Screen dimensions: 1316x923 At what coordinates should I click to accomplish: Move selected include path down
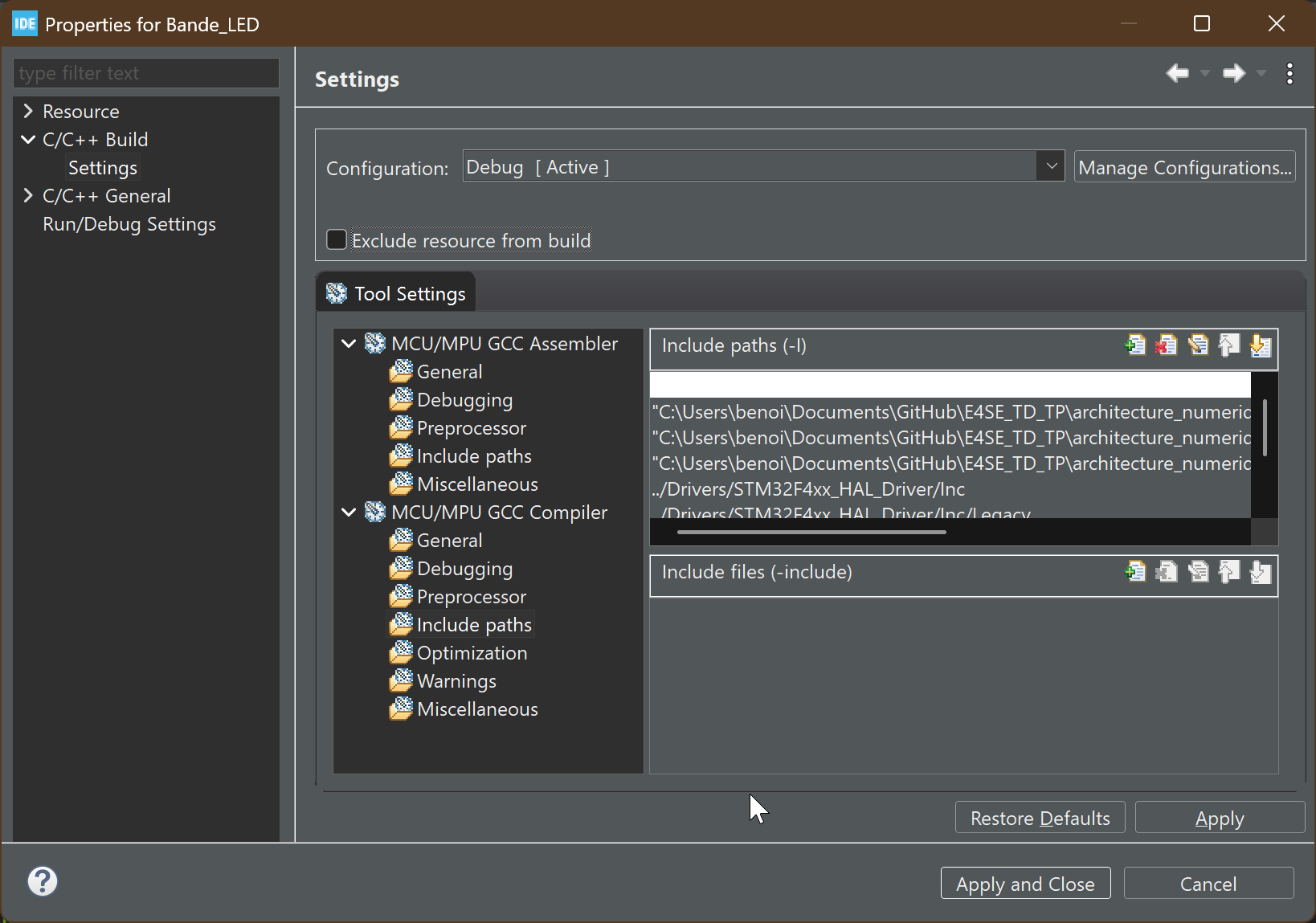pyautogui.click(x=1261, y=345)
